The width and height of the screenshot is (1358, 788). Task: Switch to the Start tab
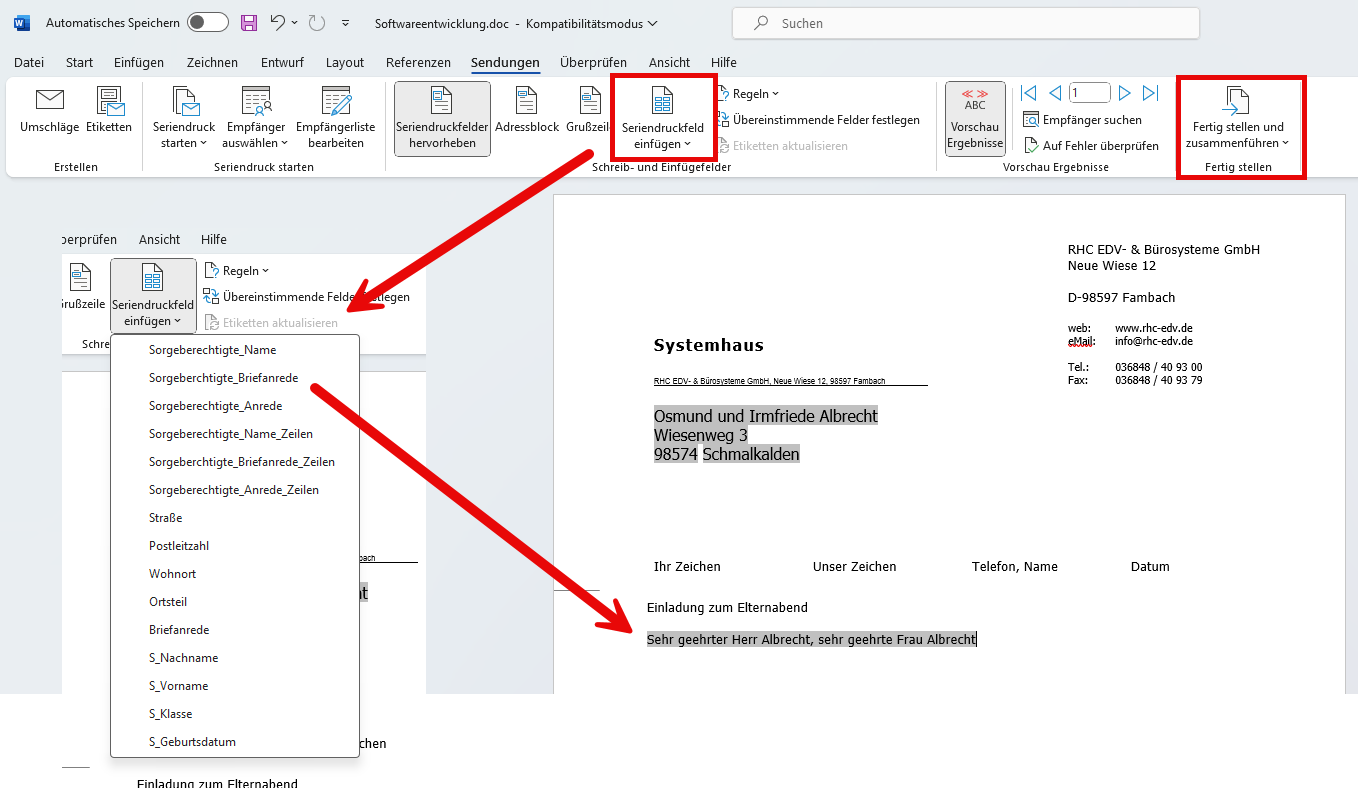click(79, 62)
